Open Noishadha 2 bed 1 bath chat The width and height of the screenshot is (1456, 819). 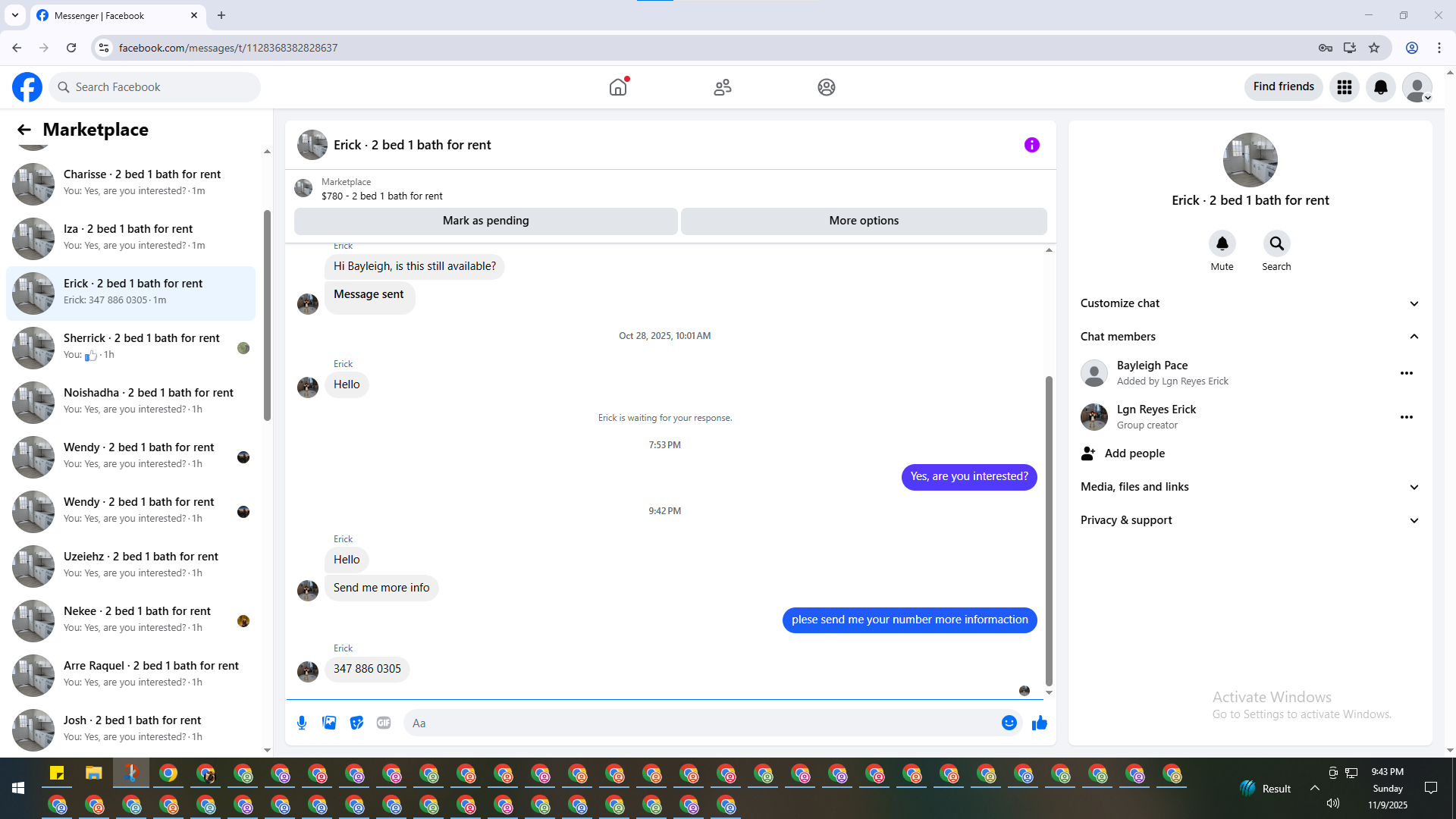130,402
